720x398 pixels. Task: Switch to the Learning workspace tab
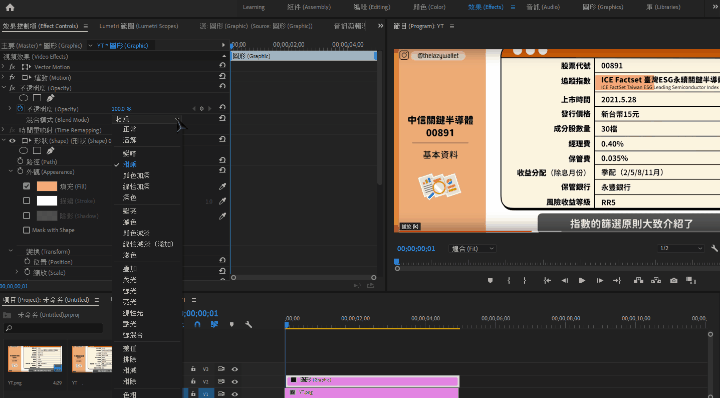click(x=253, y=7)
